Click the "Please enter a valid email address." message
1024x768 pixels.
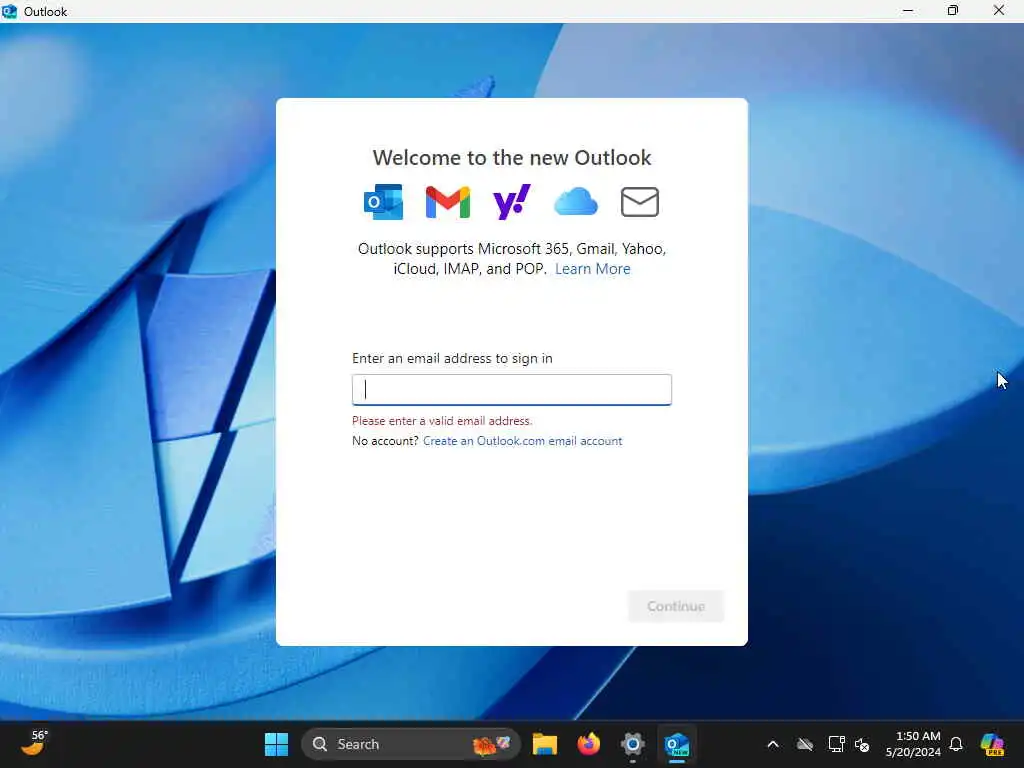pos(442,421)
